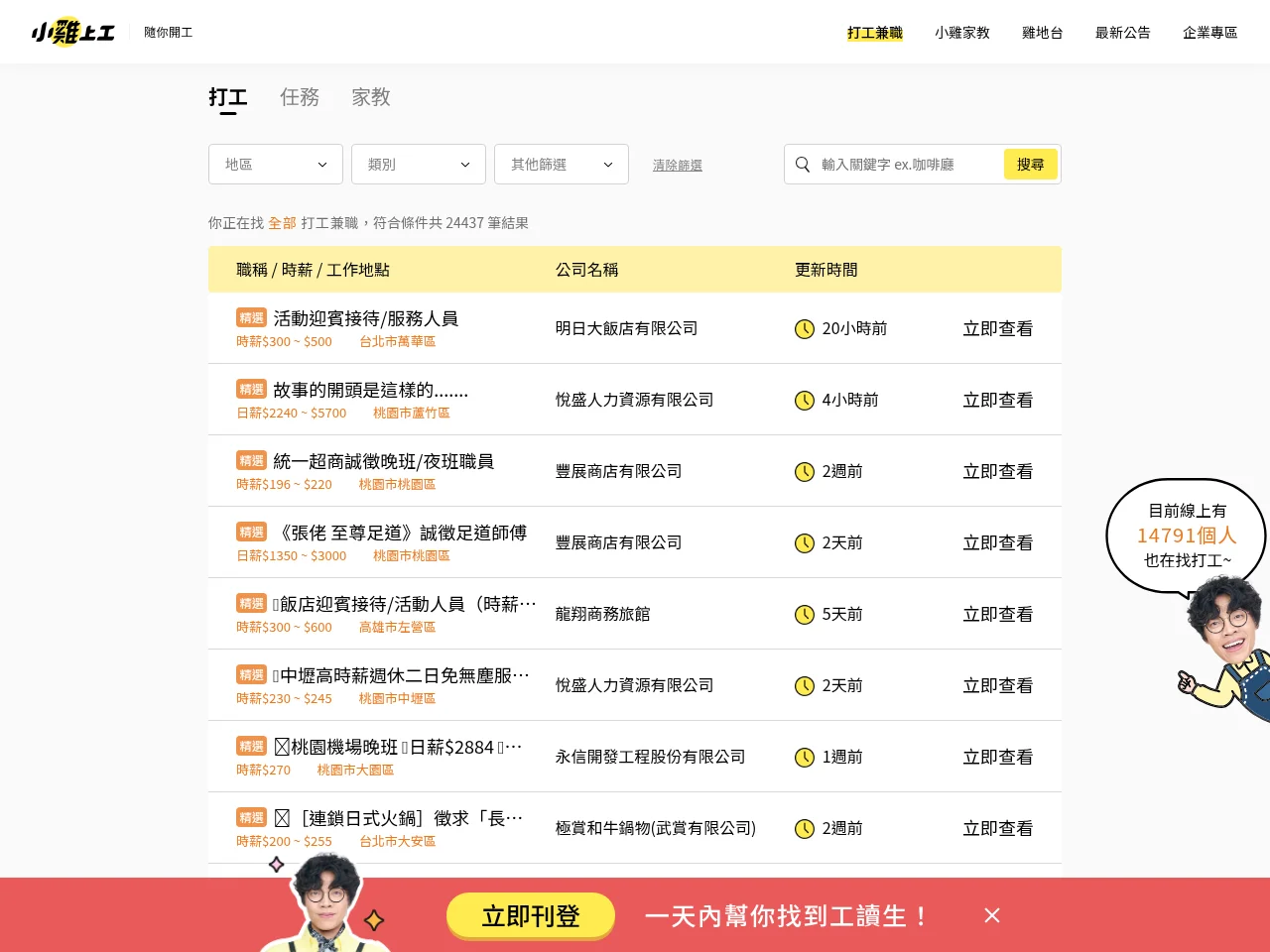Image resolution: width=1270 pixels, height=952 pixels.
Task: Click 立即查看 for 故事的開頭 job
Action: click(x=998, y=400)
